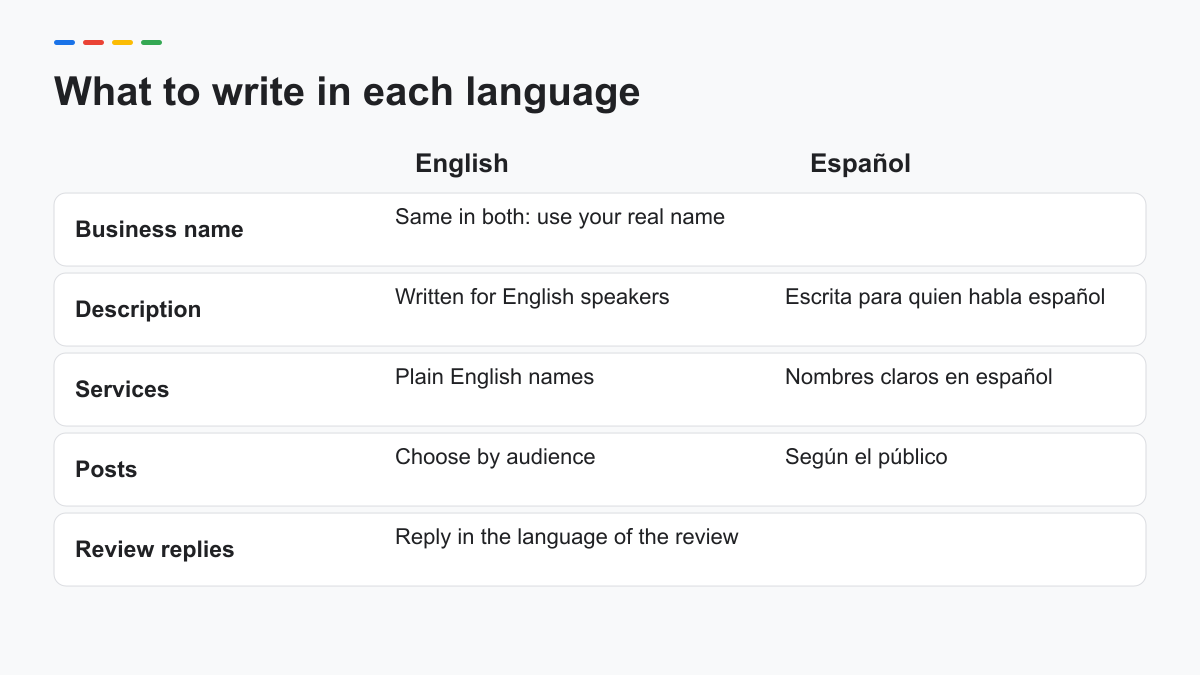Click the slide title 'What to write in each language'
The width and height of the screenshot is (1200, 675).
347,92
